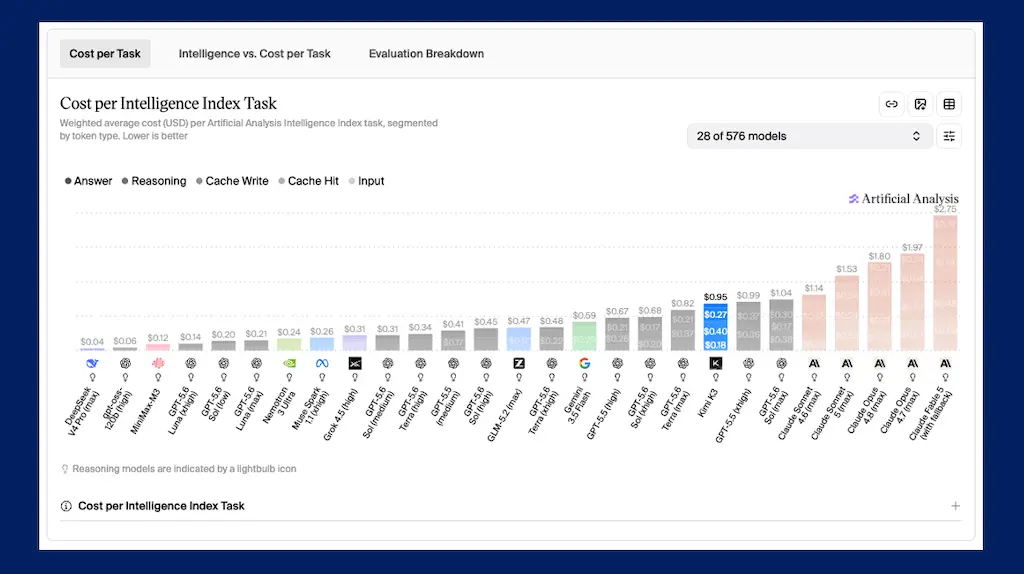
Task: Click the light green Nemotron 3 Ultra bar
Action: point(289,345)
